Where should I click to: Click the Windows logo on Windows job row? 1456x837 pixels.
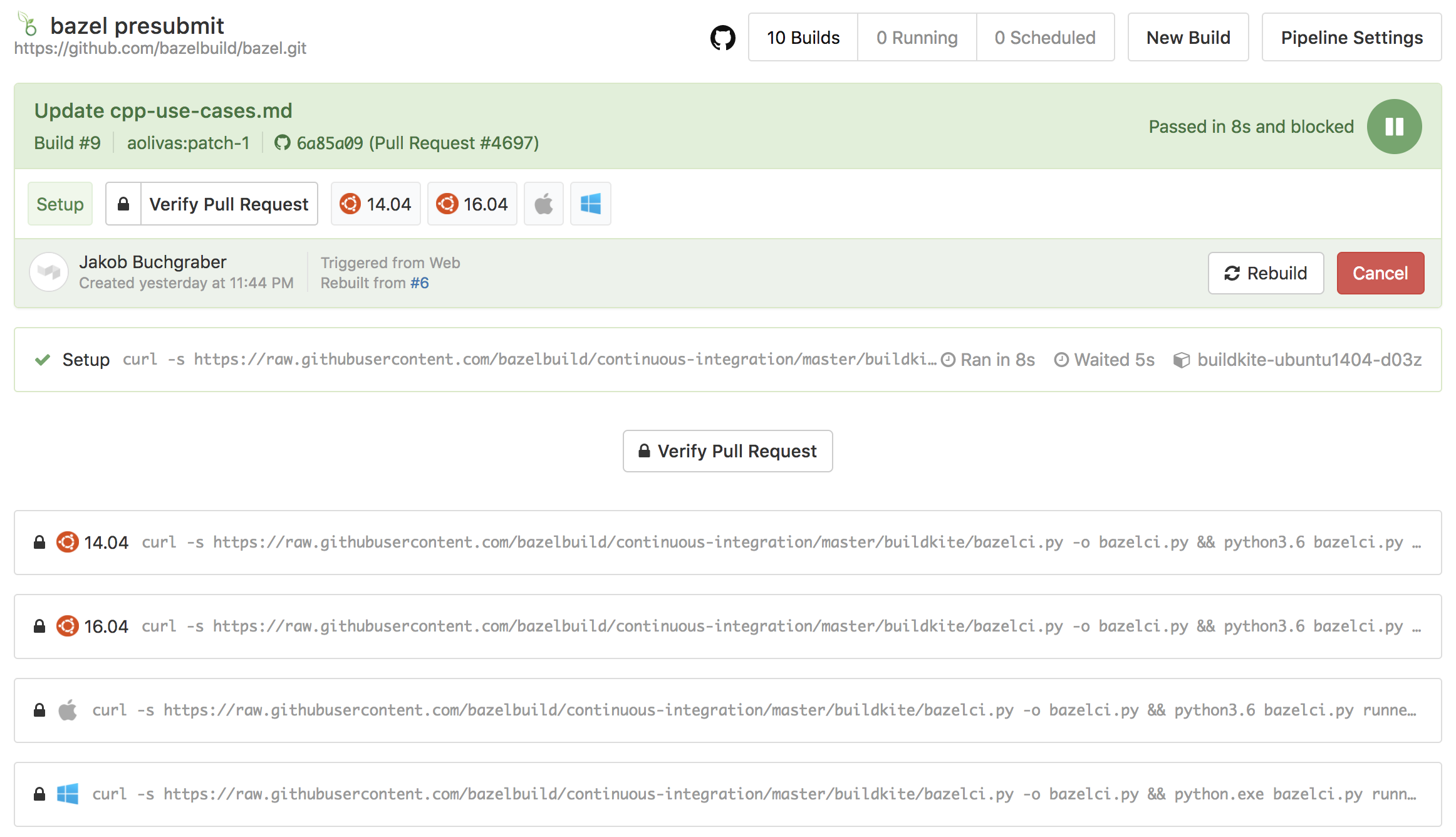tap(68, 794)
